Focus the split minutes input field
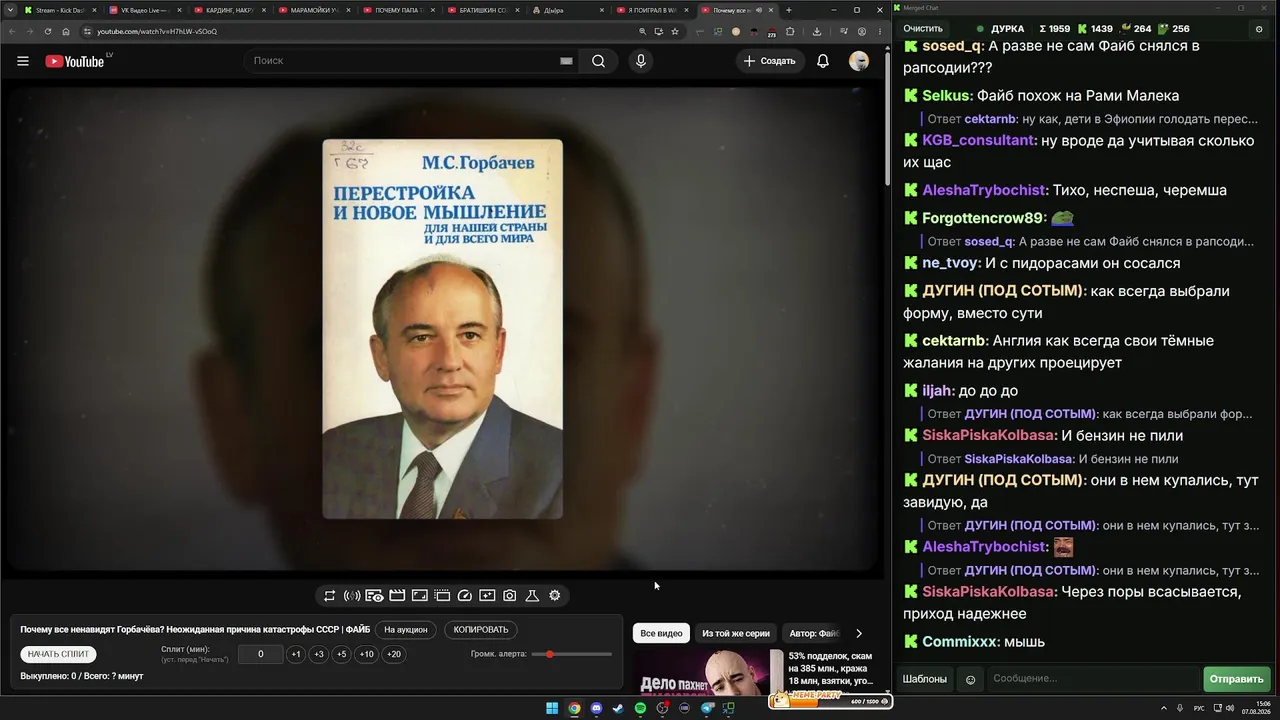 (x=260, y=654)
